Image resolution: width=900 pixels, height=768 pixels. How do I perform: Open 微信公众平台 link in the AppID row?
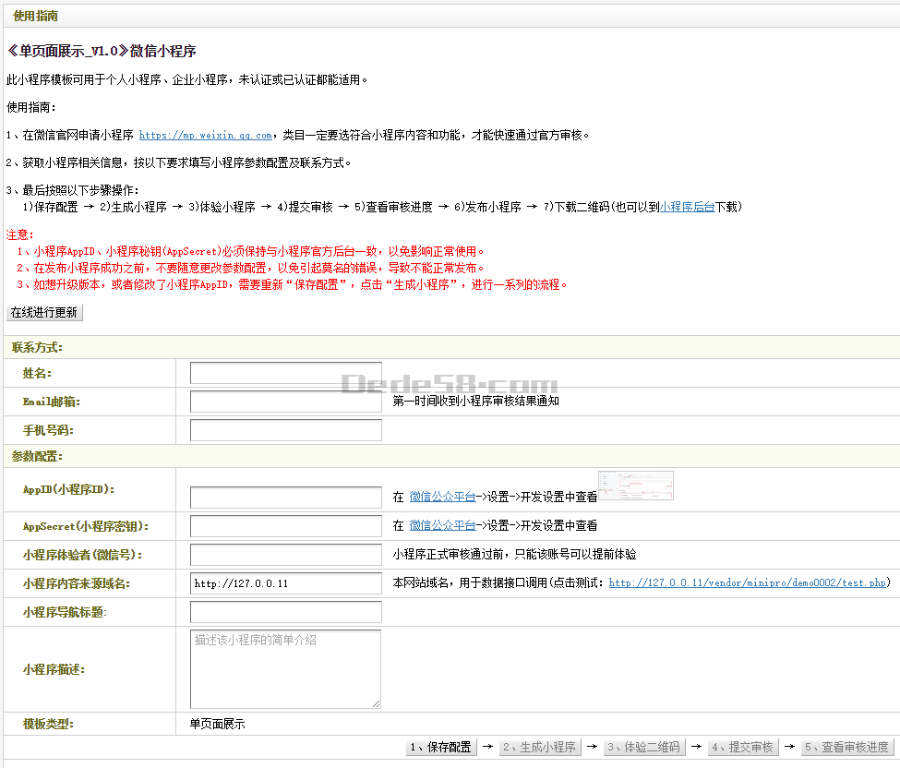pos(442,497)
